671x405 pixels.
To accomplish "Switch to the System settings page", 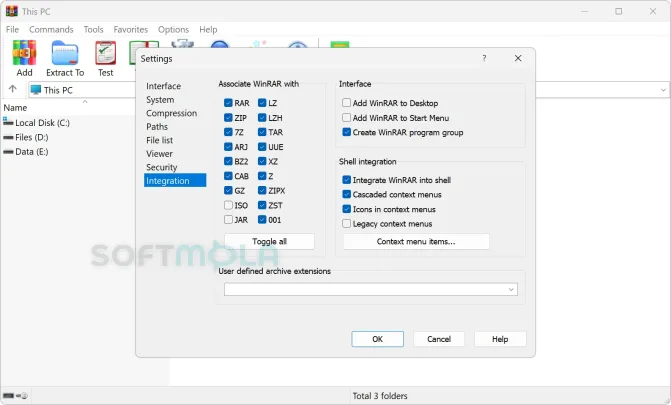I will pos(160,100).
